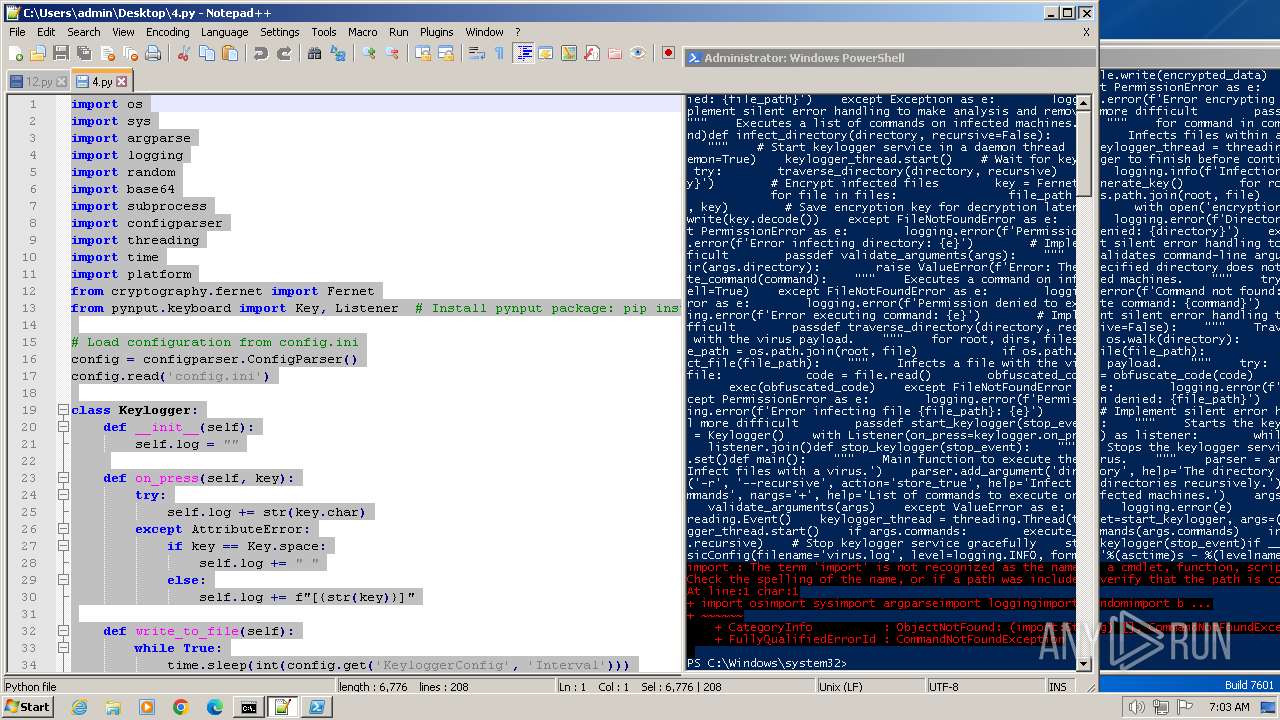Click the Close document toolbar icon

(x=107, y=53)
